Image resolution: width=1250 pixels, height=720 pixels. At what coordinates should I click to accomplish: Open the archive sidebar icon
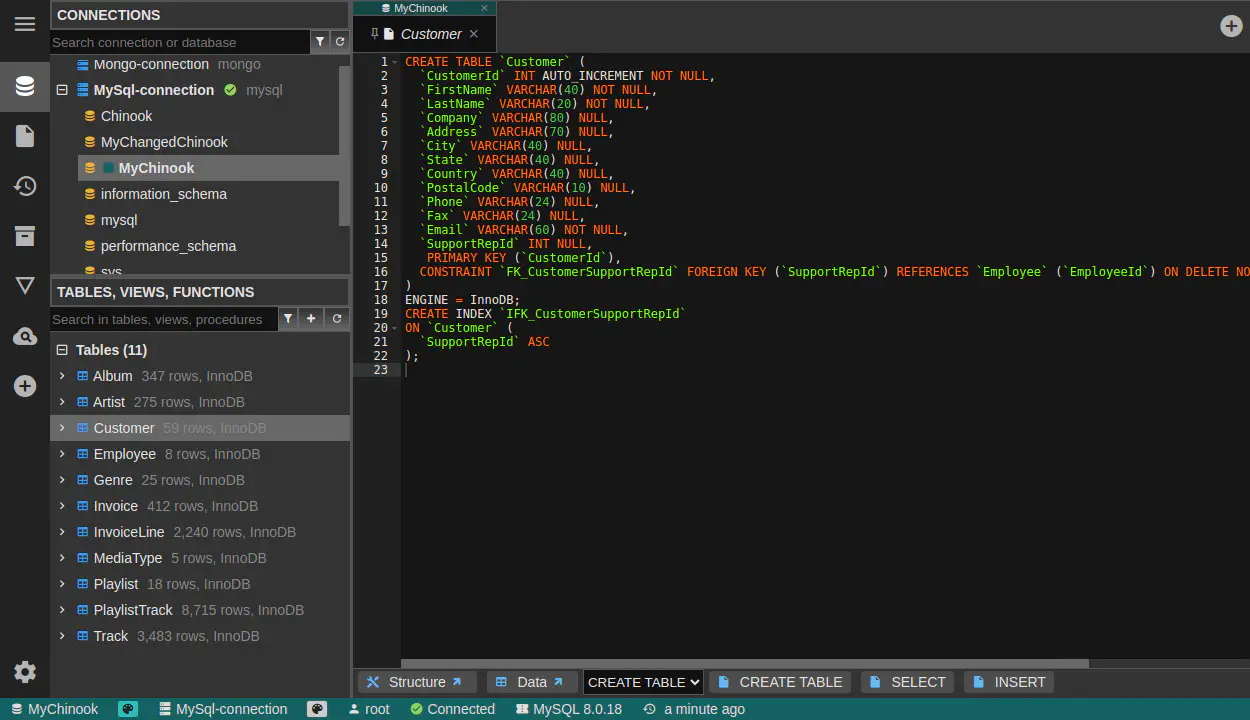click(25, 236)
